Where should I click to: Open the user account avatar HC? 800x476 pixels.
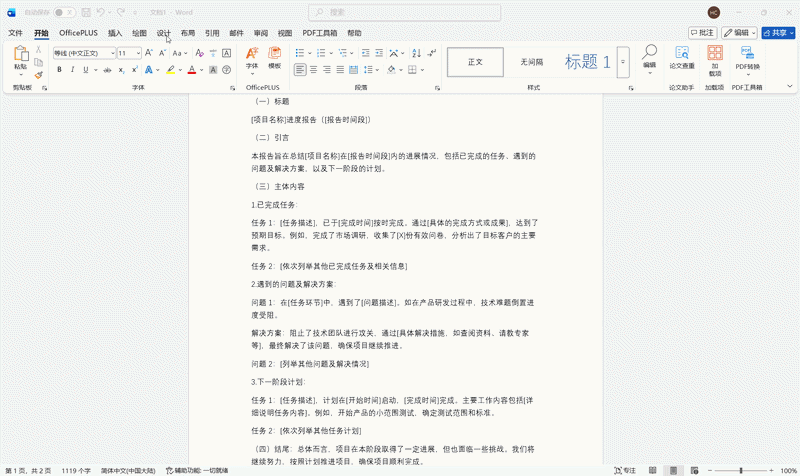714,12
